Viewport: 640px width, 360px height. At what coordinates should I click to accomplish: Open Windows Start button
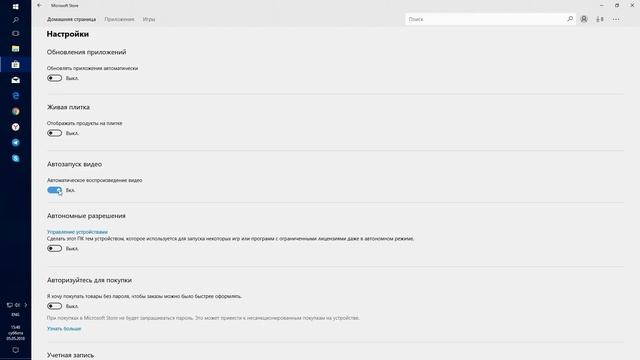point(16,7)
